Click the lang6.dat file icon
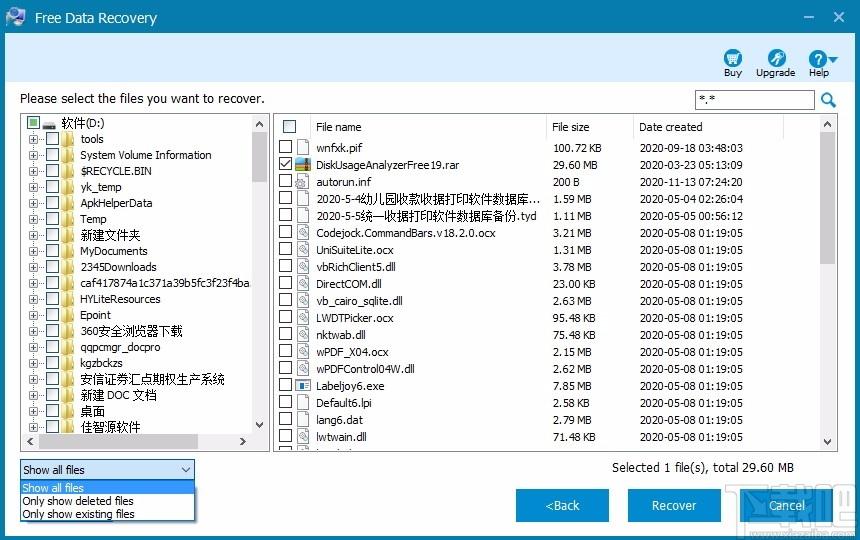 tap(303, 419)
